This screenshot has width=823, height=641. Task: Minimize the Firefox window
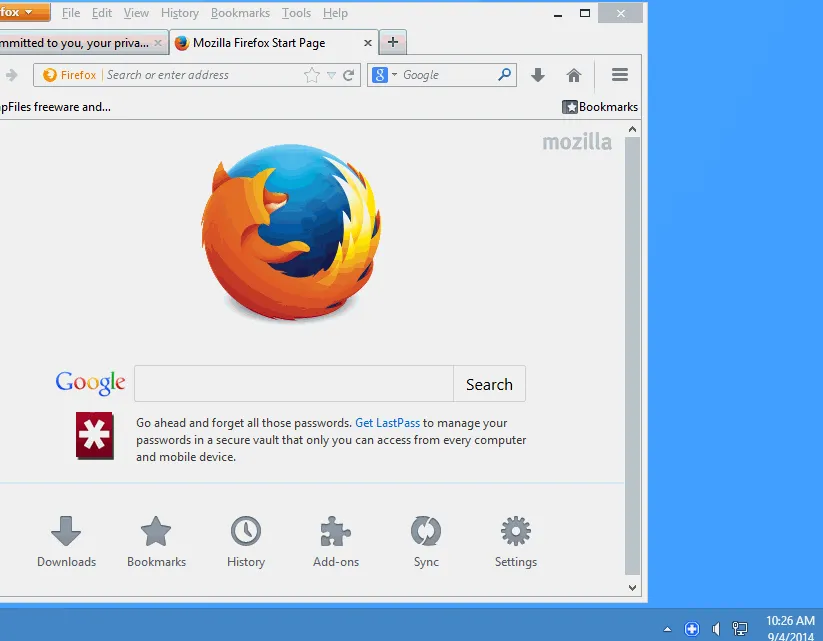tap(558, 14)
